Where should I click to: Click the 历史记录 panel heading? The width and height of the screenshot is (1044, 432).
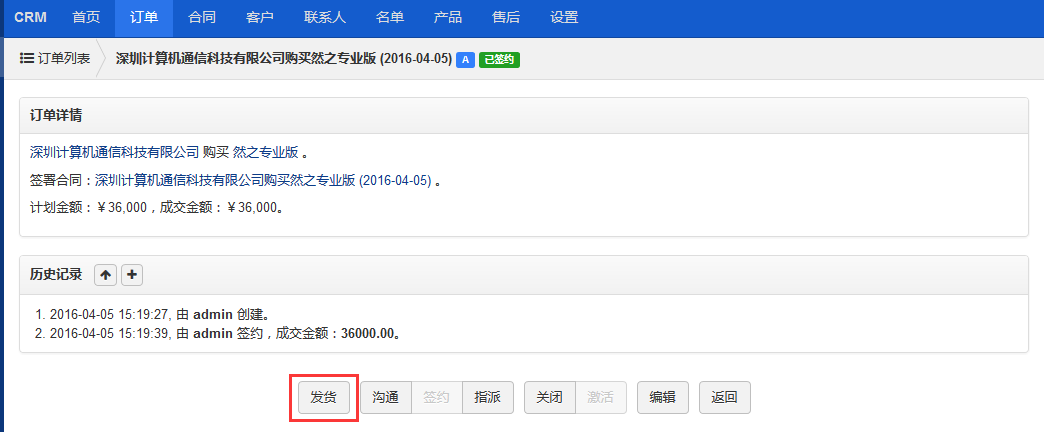56,274
